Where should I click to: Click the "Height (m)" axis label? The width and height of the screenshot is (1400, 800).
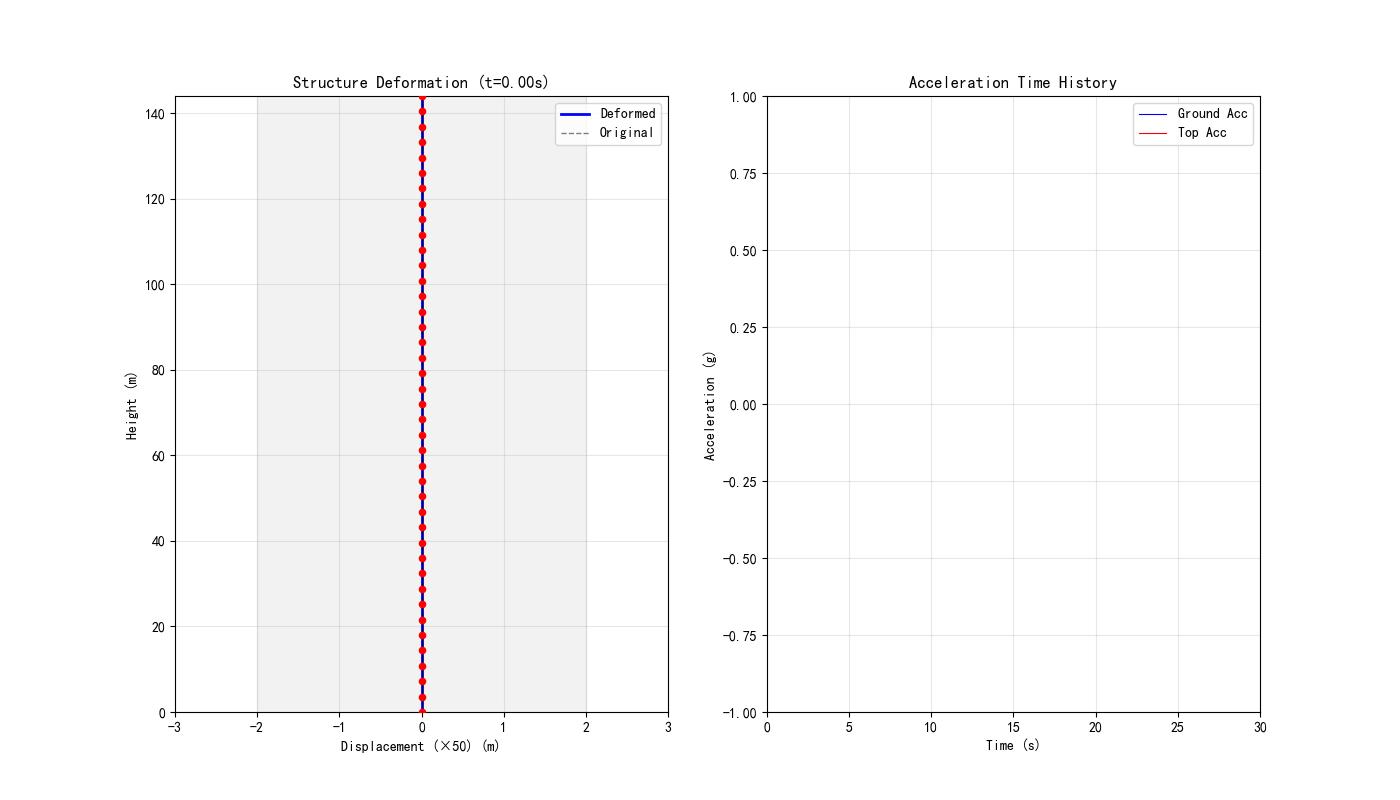[x=132, y=405]
